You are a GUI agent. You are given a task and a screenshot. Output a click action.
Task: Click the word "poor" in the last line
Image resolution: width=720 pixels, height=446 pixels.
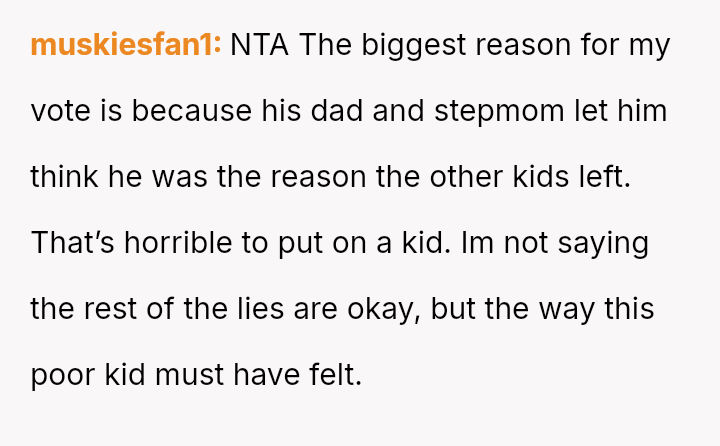click(x=64, y=375)
